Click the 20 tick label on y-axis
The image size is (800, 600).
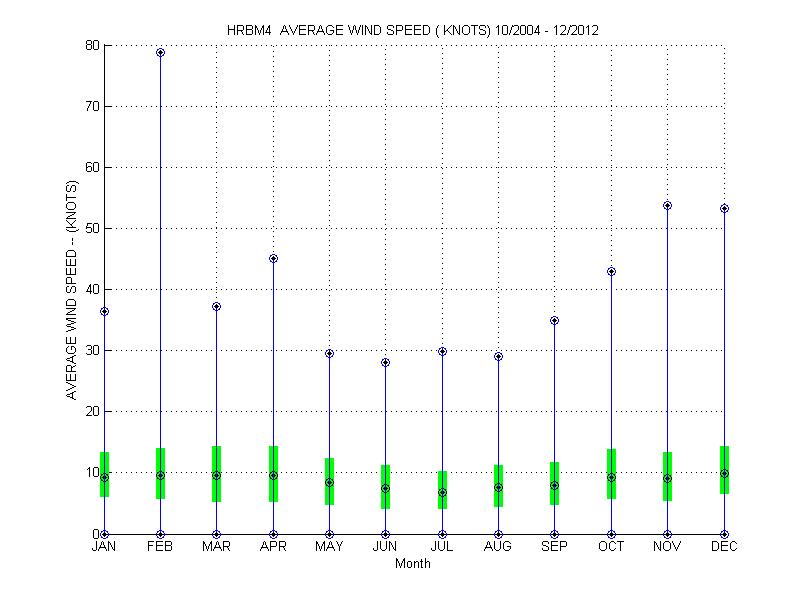pos(92,411)
